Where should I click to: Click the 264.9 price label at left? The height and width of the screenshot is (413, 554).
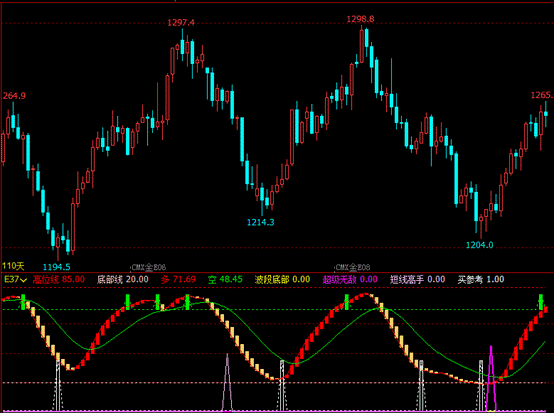[x=14, y=96]
